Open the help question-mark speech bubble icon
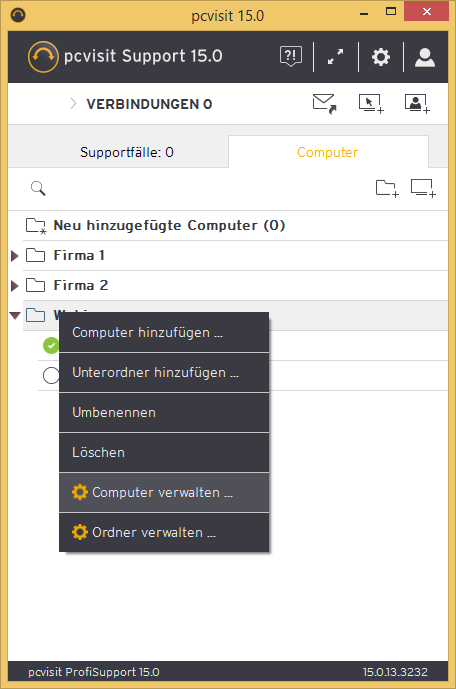 pyautogui.click(x=291, y=57)
